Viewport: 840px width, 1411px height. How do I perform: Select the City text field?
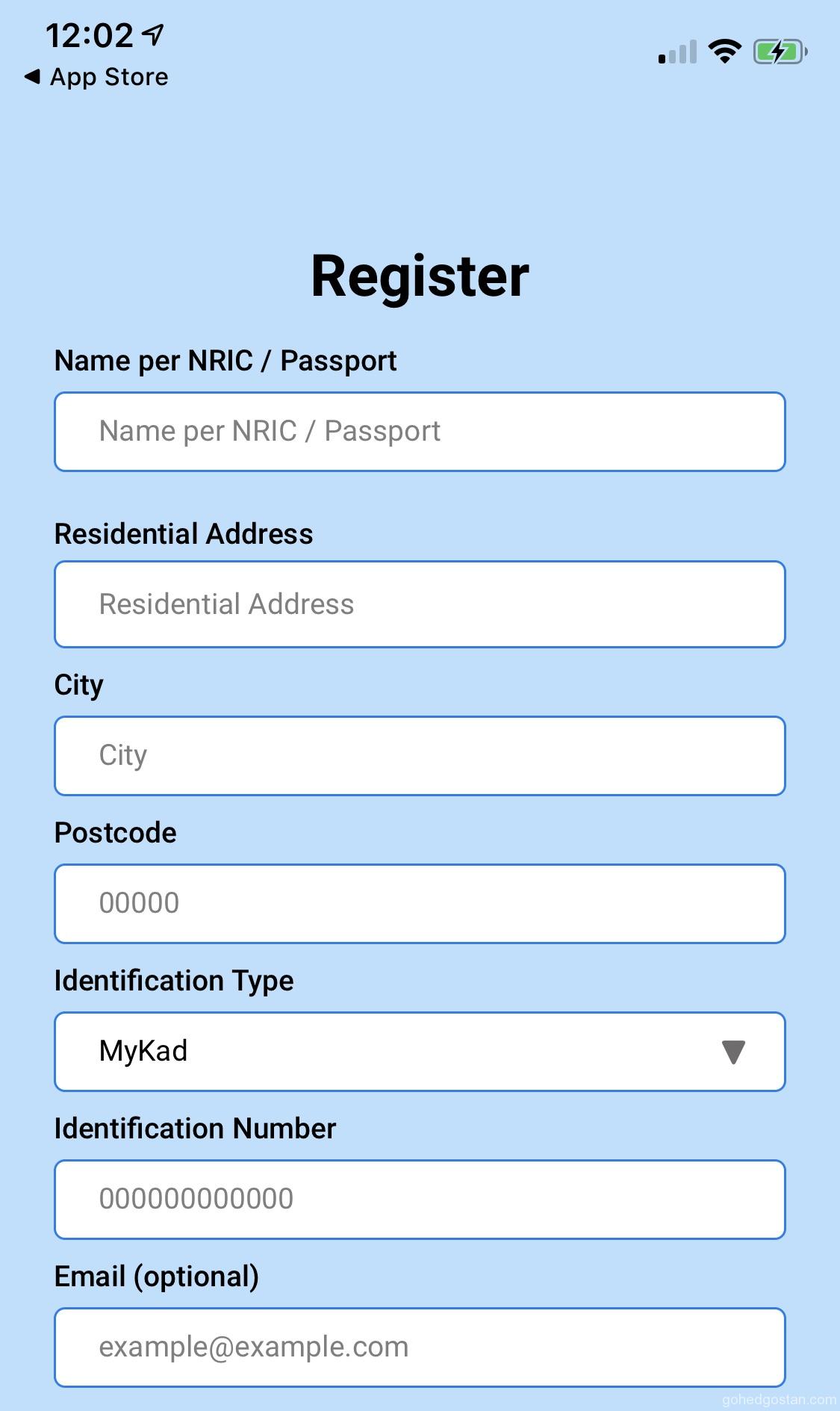[x=419, y=756]
